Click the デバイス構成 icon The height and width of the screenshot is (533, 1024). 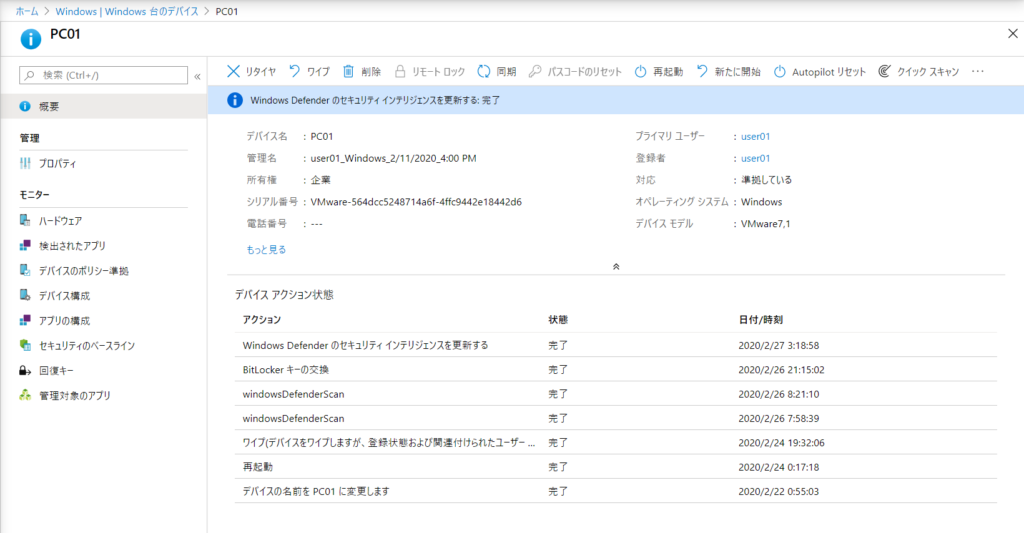point(25,295)
